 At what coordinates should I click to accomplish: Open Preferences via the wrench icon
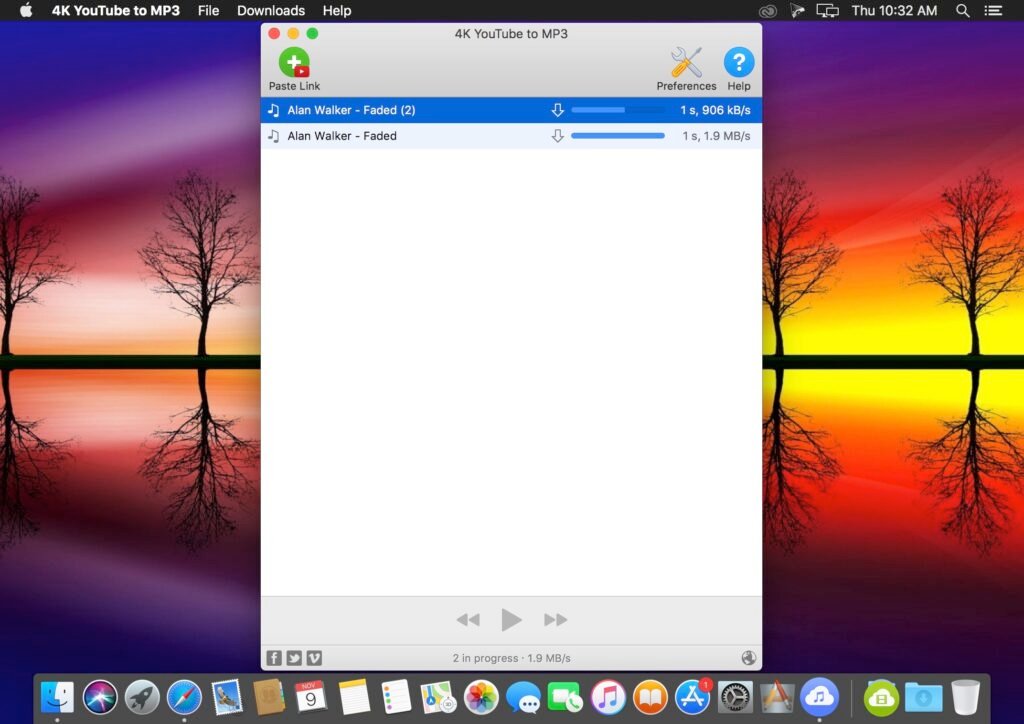tap(686, 61)
